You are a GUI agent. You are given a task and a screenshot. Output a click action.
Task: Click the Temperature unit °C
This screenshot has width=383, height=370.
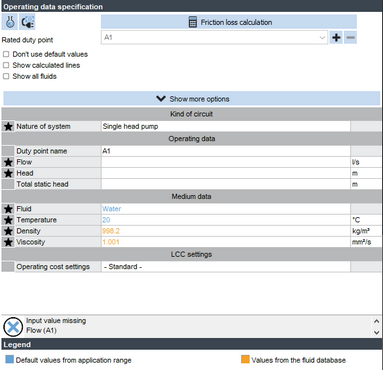356,220
